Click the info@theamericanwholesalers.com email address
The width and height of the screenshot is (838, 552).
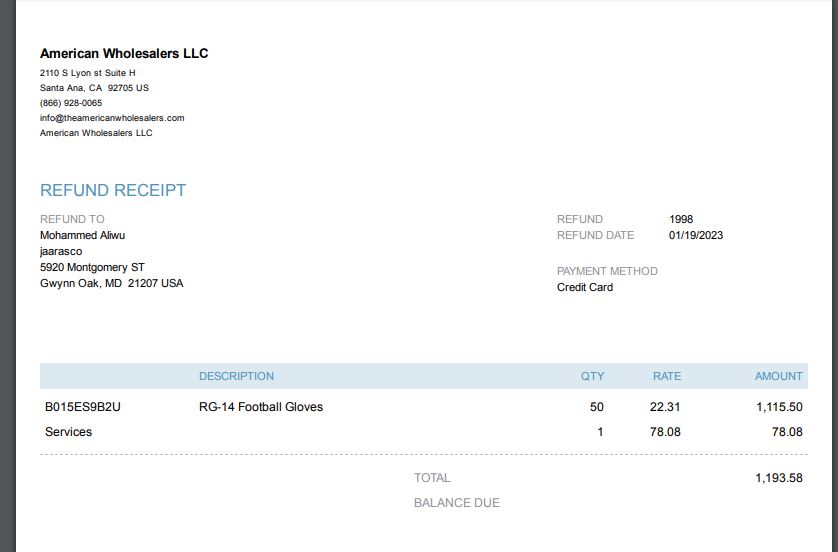click(112, 118)
